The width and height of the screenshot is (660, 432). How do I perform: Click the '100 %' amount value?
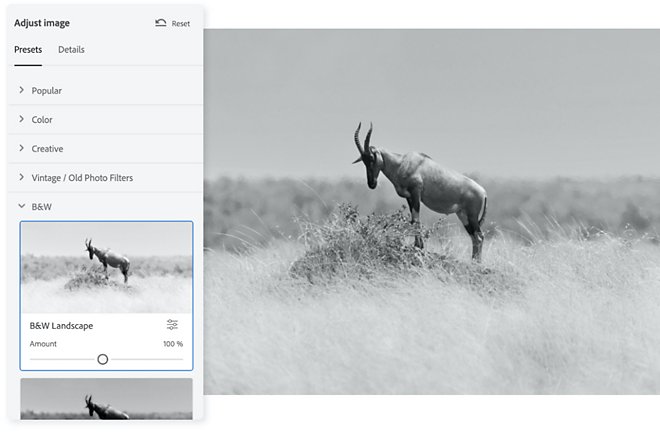pos(173,344)
